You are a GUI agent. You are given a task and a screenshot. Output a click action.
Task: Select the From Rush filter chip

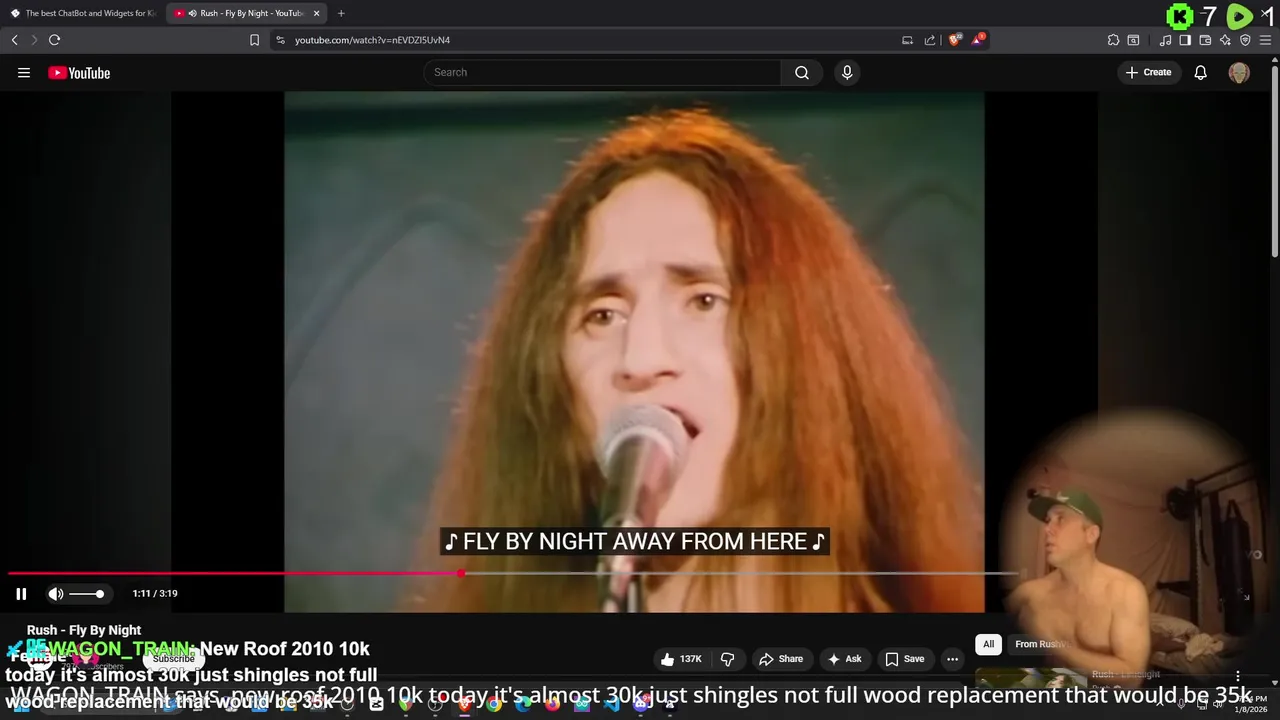pos(1042,644)
